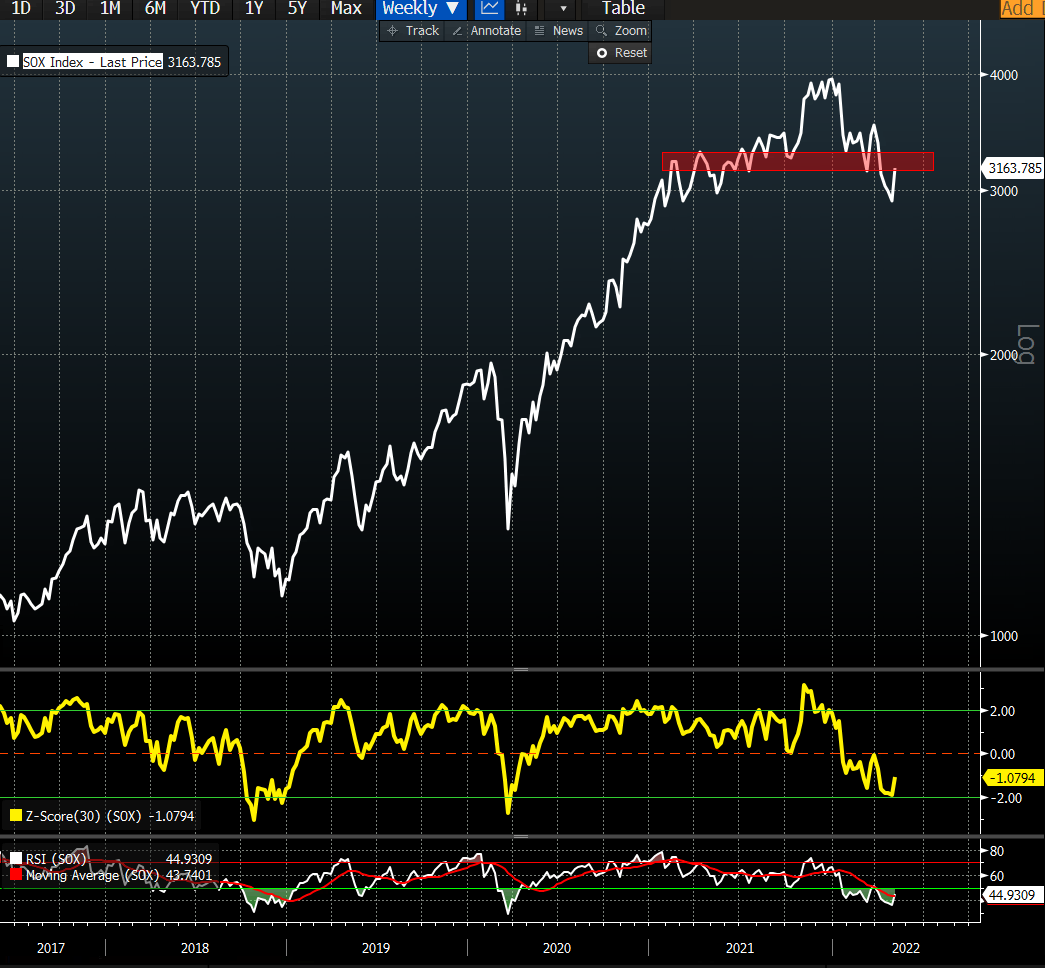Viewport: 1045px width, 968px height.
Task: Click the orange Add button
Action: [x=1022, y=9]
